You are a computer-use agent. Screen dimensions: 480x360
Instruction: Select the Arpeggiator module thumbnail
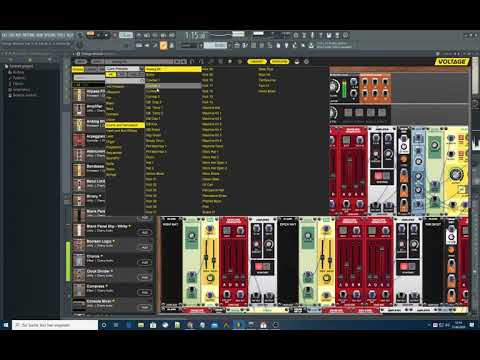tap(79, 140)
